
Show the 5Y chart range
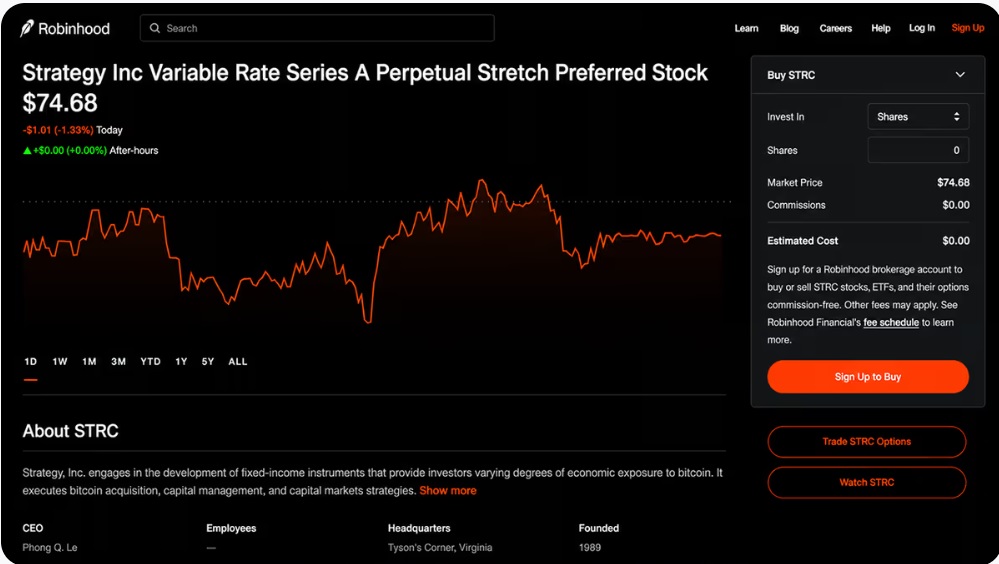tap(208, 361)
